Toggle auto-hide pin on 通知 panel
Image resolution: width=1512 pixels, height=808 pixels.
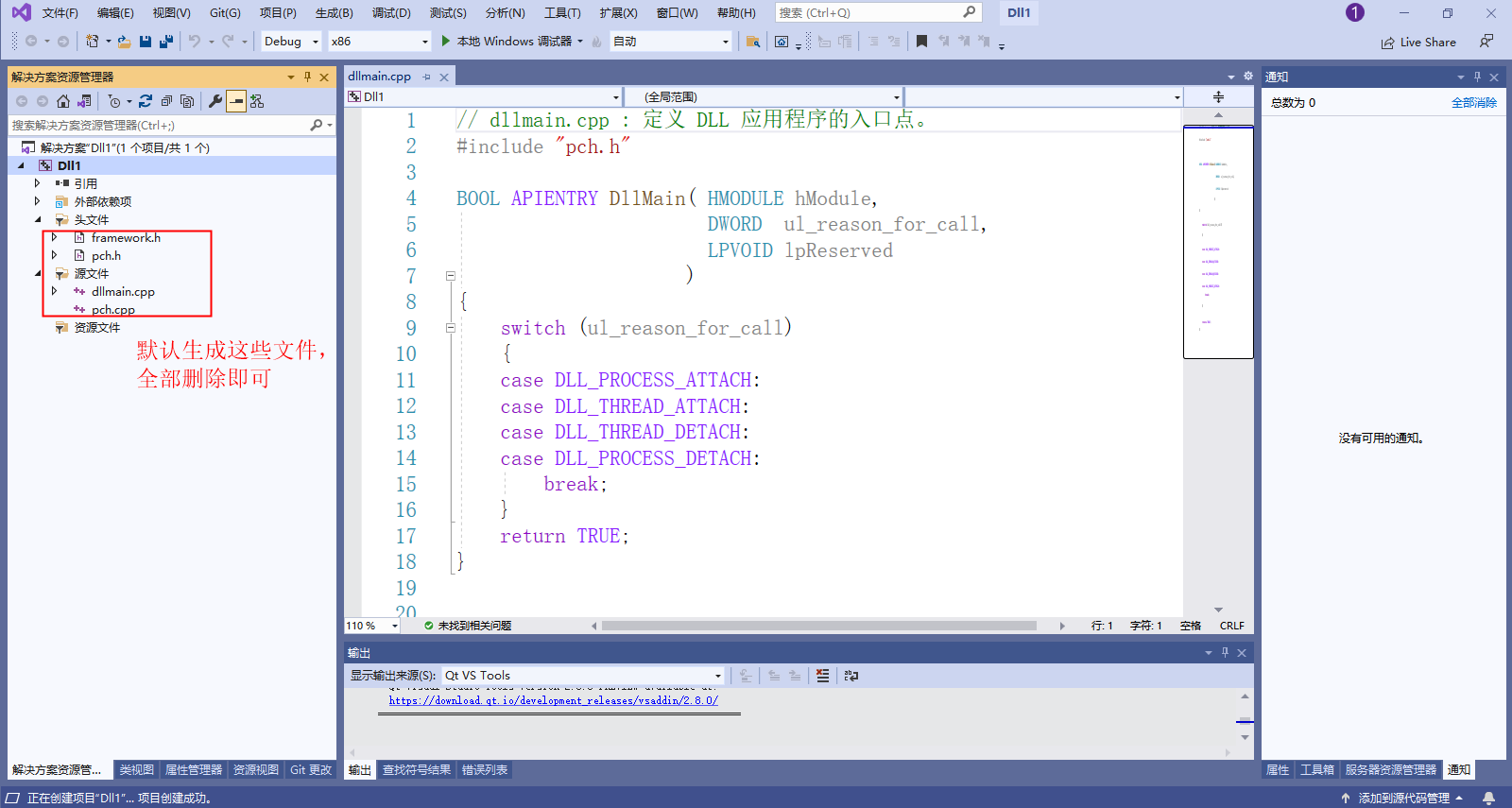(x=1477, y=77)
